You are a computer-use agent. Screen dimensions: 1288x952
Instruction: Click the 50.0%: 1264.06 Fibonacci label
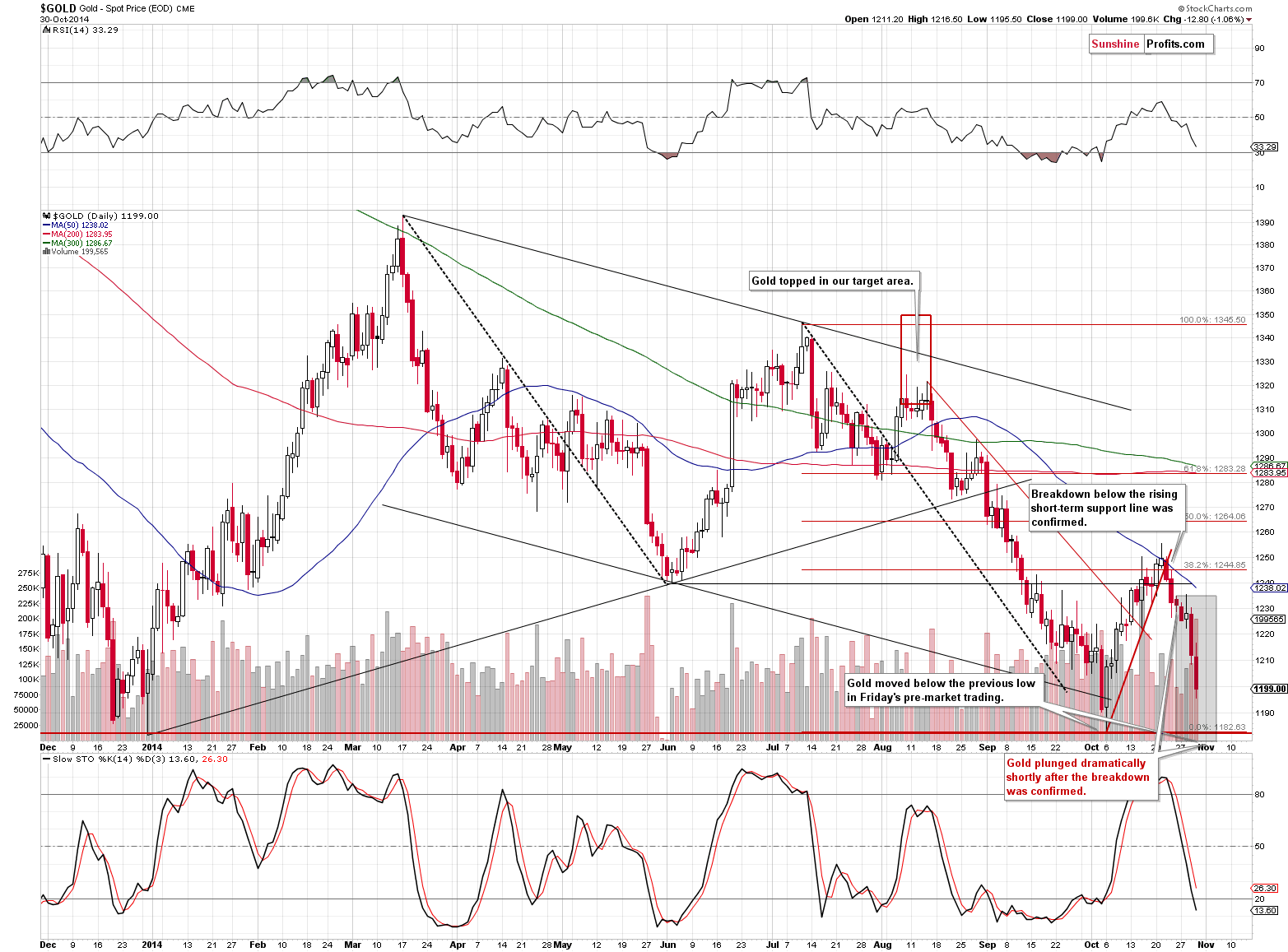coord(1215,516)
